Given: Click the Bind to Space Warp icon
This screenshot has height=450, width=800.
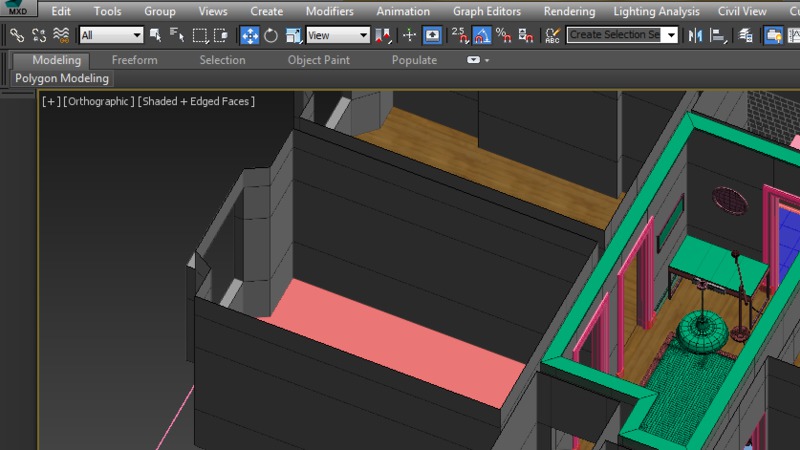Looking at the screenshot, I should (x=62, y=35).
